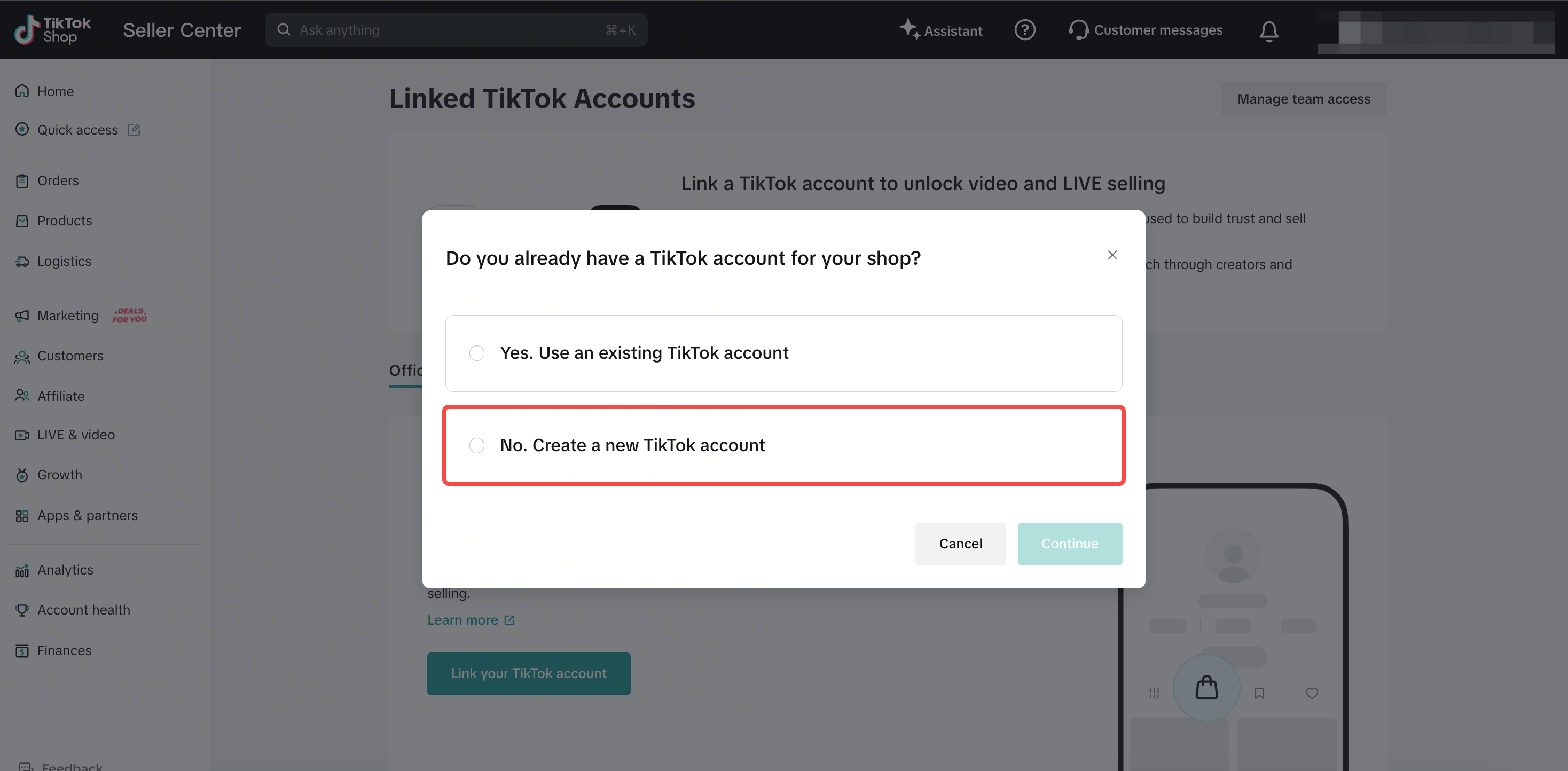The height and width of the screenshot is (771, 1568).
Task: Open Apps & partners section
Action: click(88, 516)
